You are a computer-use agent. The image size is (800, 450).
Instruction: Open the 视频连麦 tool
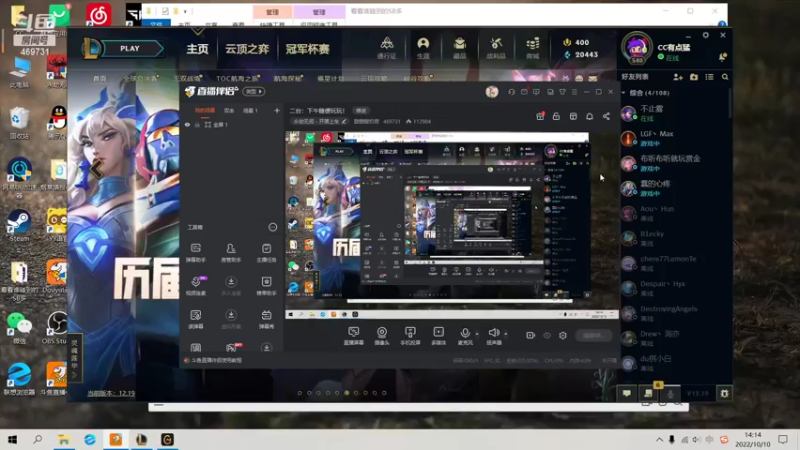click(x=196, y=286)
